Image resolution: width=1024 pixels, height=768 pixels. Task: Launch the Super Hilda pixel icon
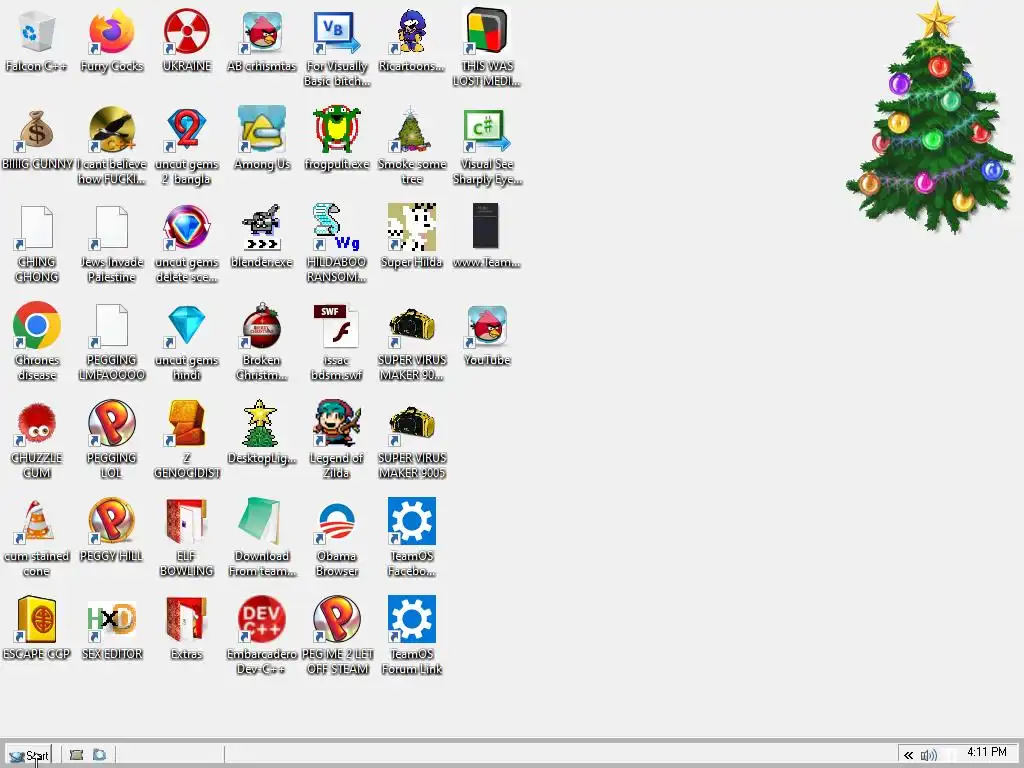(412, 227)
